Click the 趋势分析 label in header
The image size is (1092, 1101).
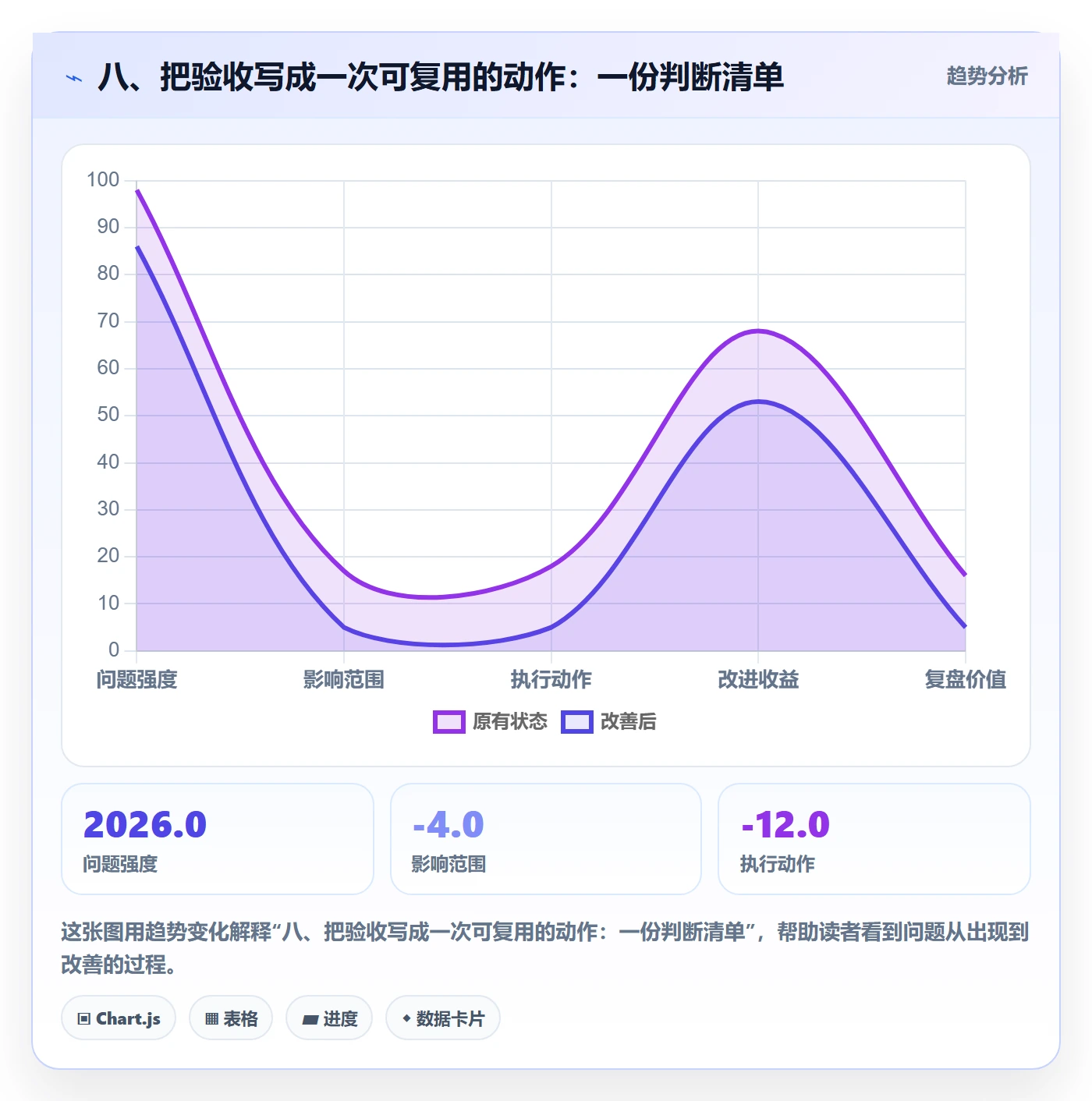(987, 76)
